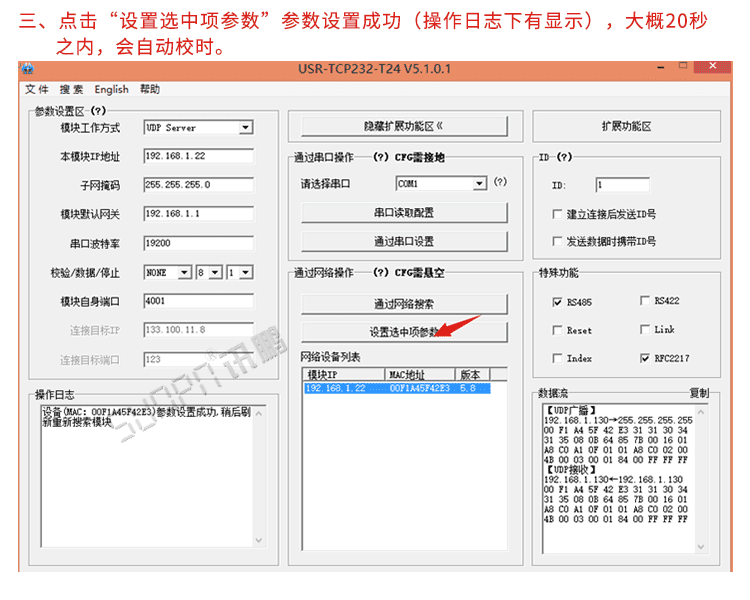
Task: Disable the RFC2217 checkbox
Action: (x=644, y=358)
